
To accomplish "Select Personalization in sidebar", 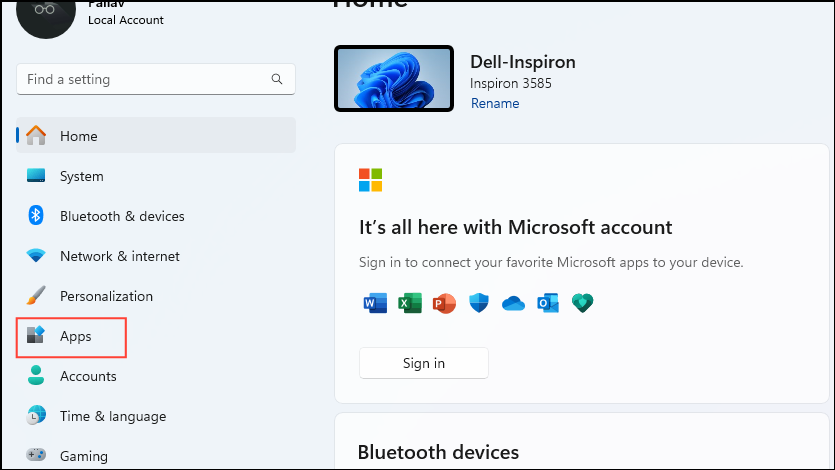I will coord(156,295).
